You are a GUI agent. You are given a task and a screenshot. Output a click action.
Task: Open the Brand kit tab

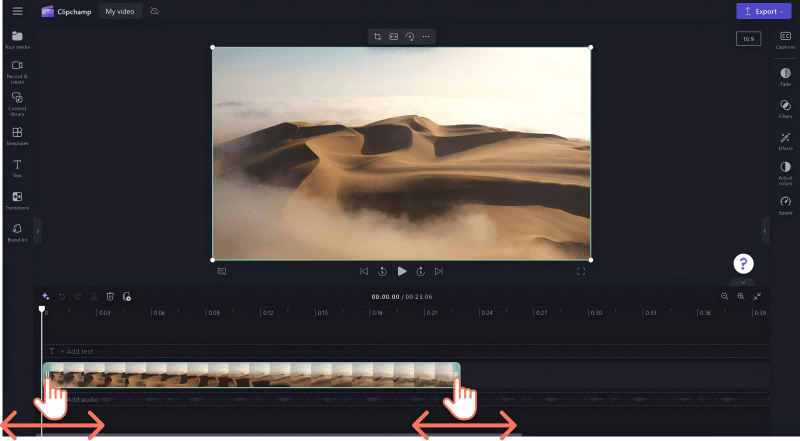17,233
